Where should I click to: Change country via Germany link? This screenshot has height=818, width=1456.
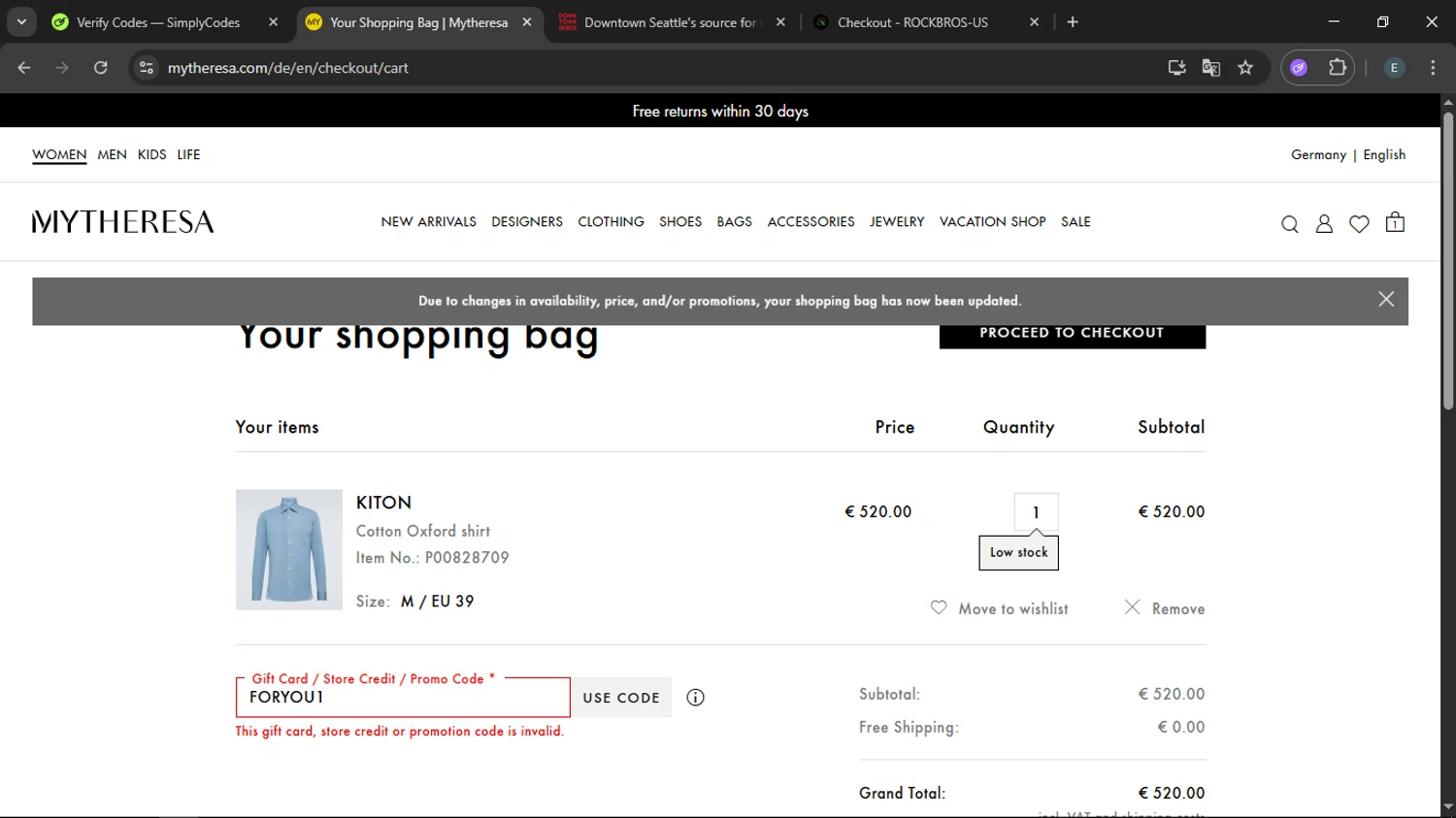1318,155
